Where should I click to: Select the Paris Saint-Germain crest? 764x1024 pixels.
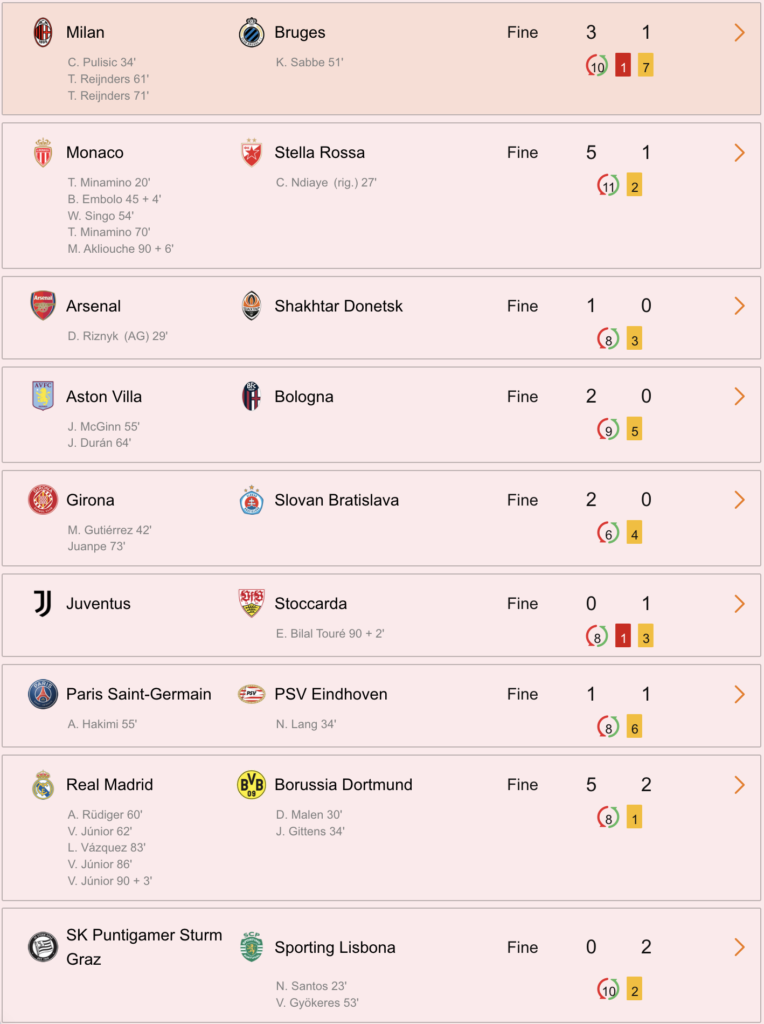[43, 694]
